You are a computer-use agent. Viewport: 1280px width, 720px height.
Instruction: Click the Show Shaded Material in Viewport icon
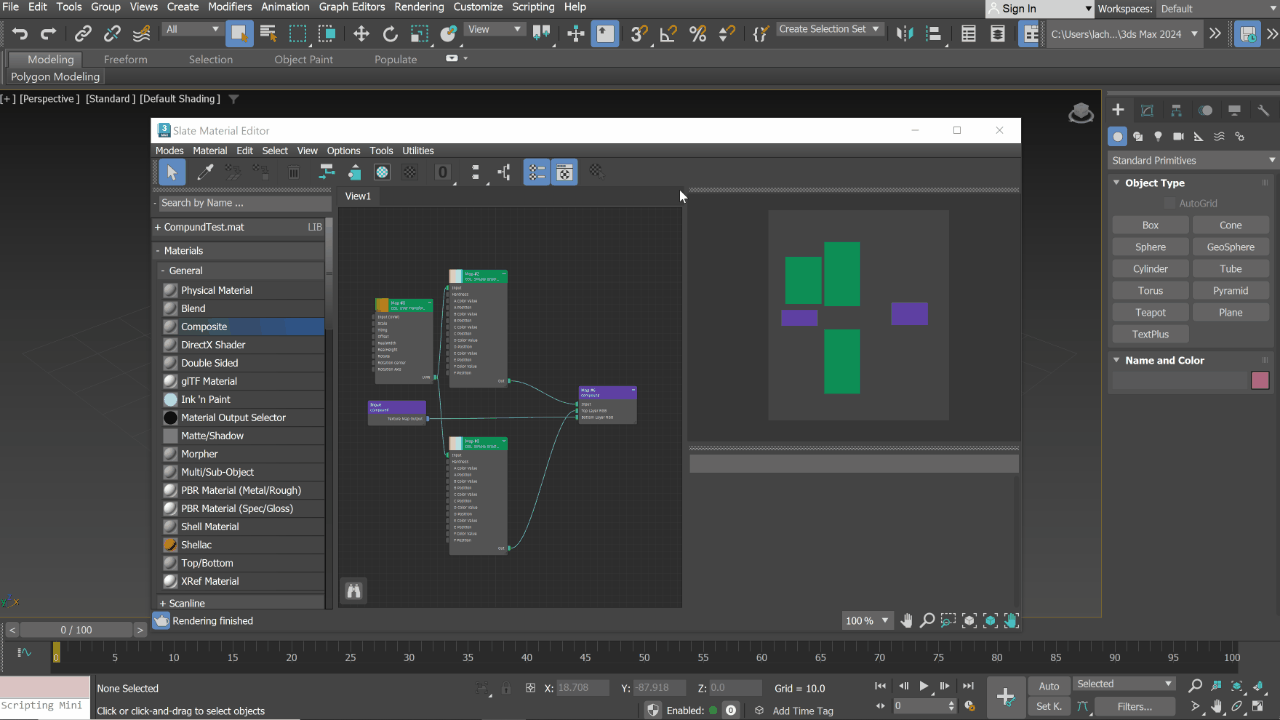click(382, 172)
